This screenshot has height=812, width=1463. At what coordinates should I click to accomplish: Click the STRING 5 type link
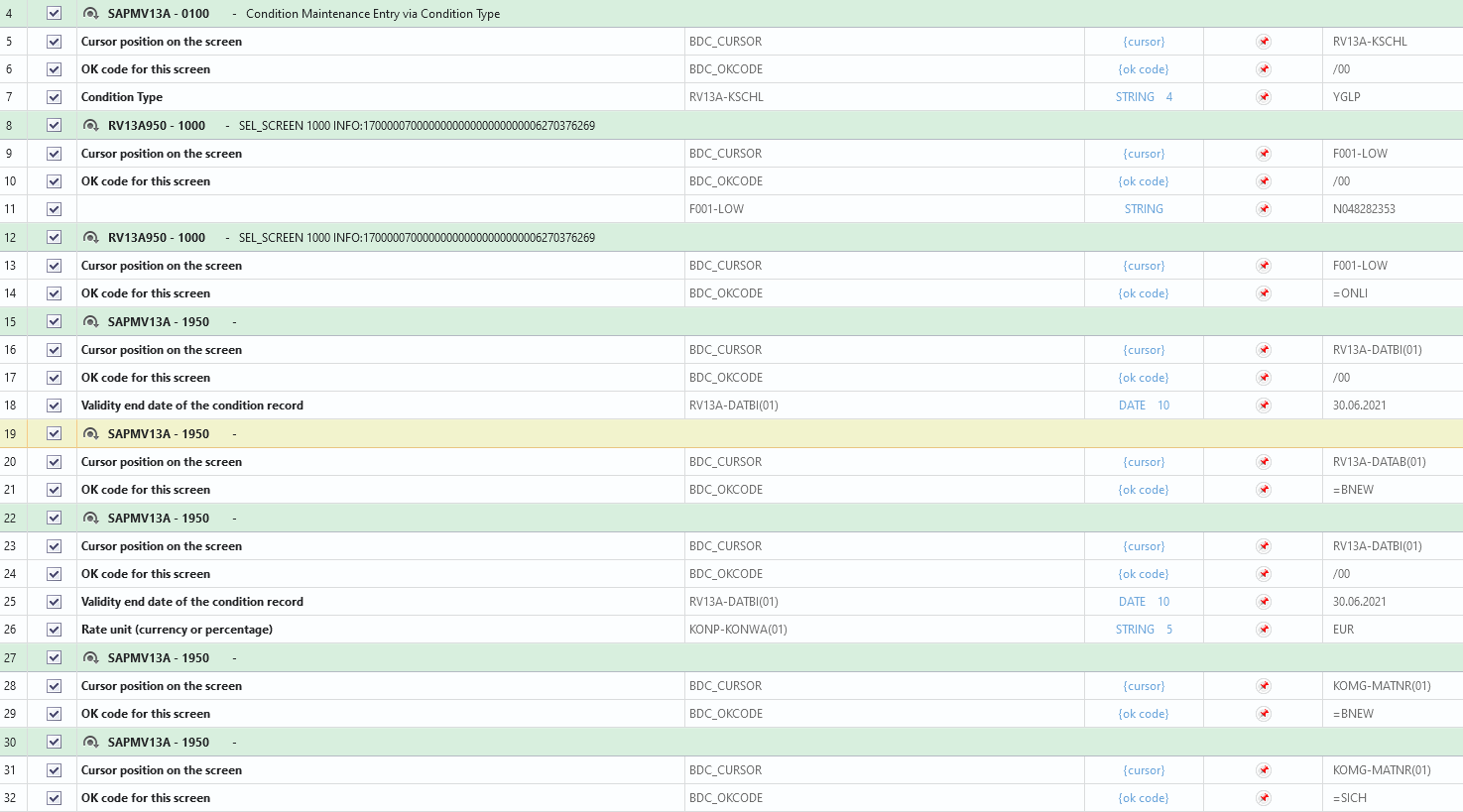pos(1144,630)
